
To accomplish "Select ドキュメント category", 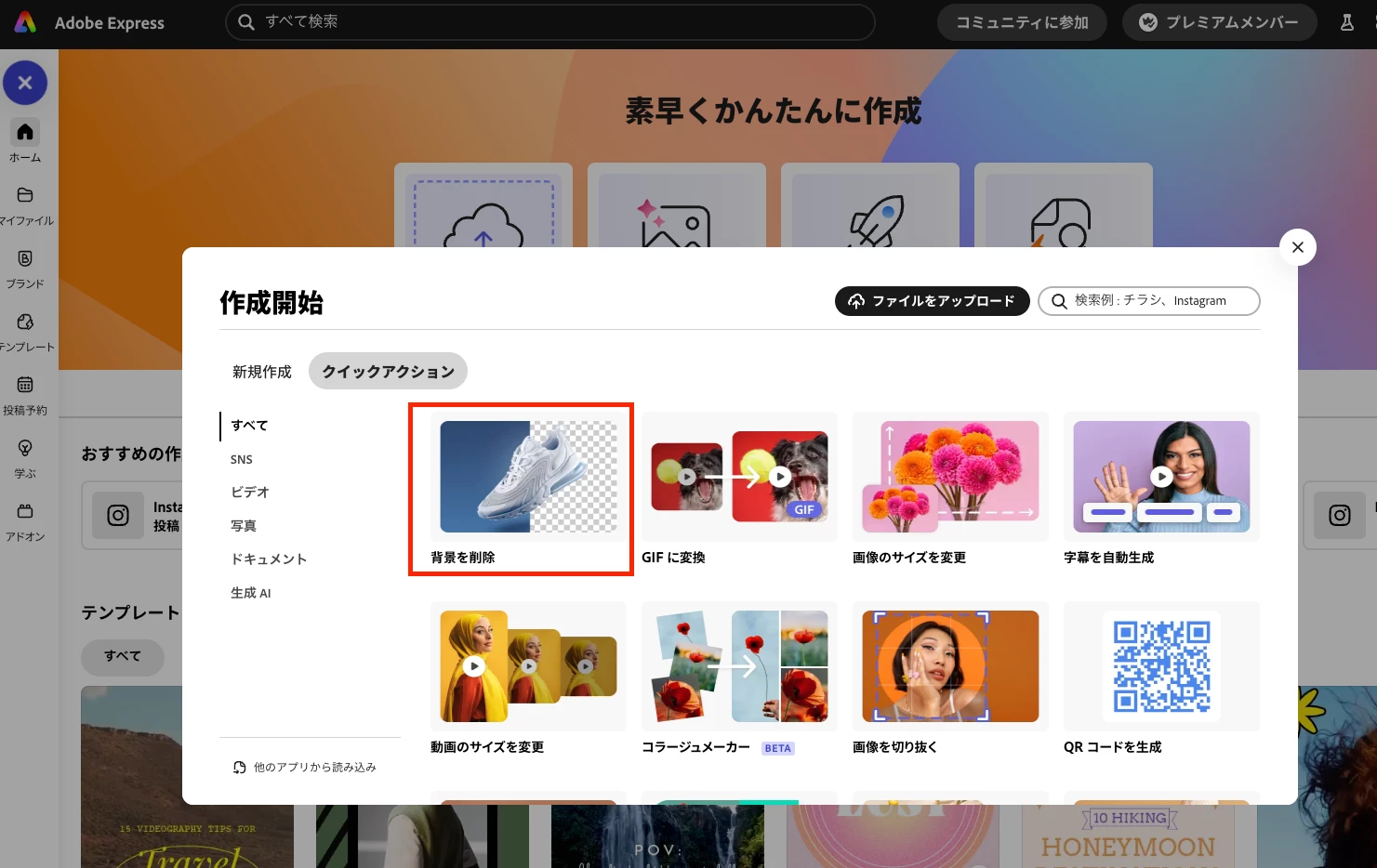I will pyautogui.click(x=269, y=559).
